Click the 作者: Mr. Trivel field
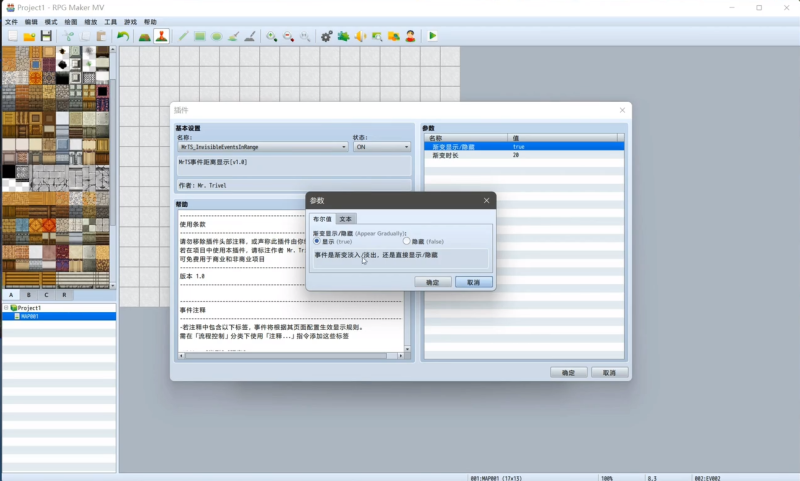The width and height of the screenshot is (800, 481). 294,186
